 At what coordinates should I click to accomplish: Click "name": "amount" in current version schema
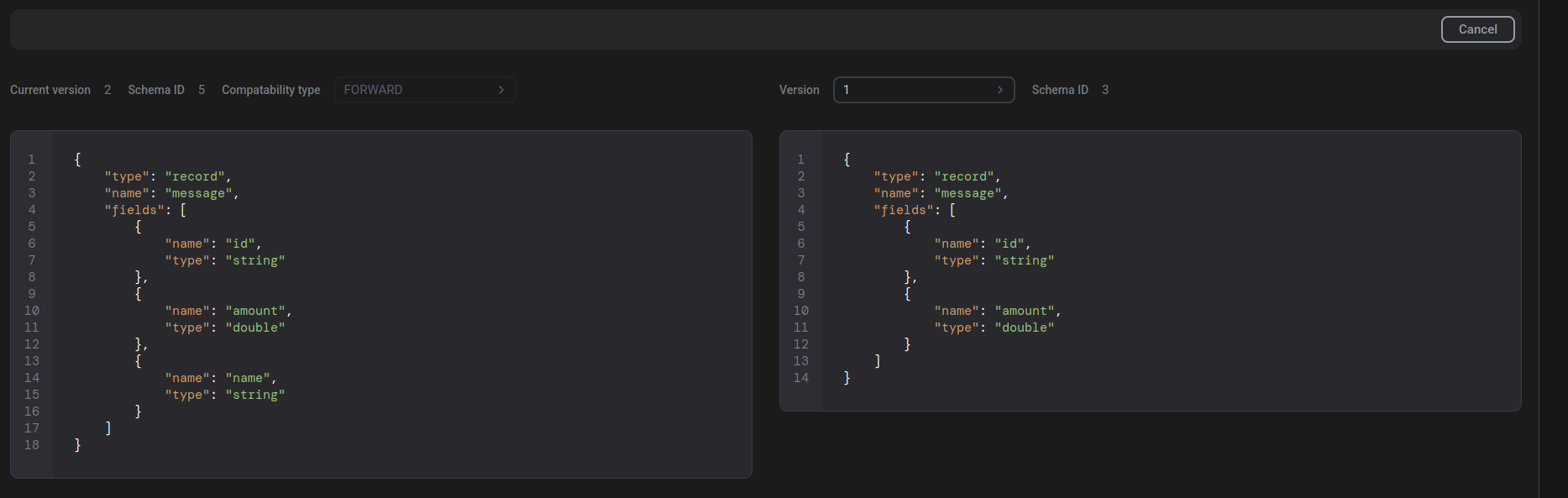228,311
